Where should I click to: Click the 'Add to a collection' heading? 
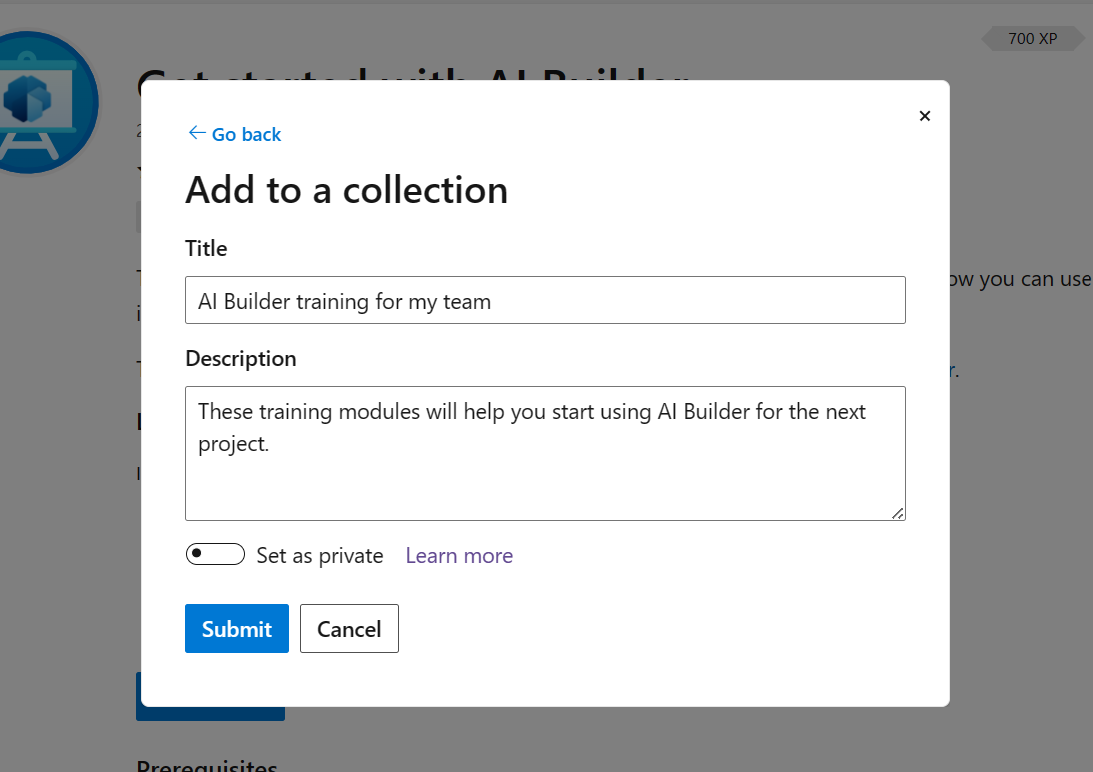pyautogui.click(x=346, y=189)
